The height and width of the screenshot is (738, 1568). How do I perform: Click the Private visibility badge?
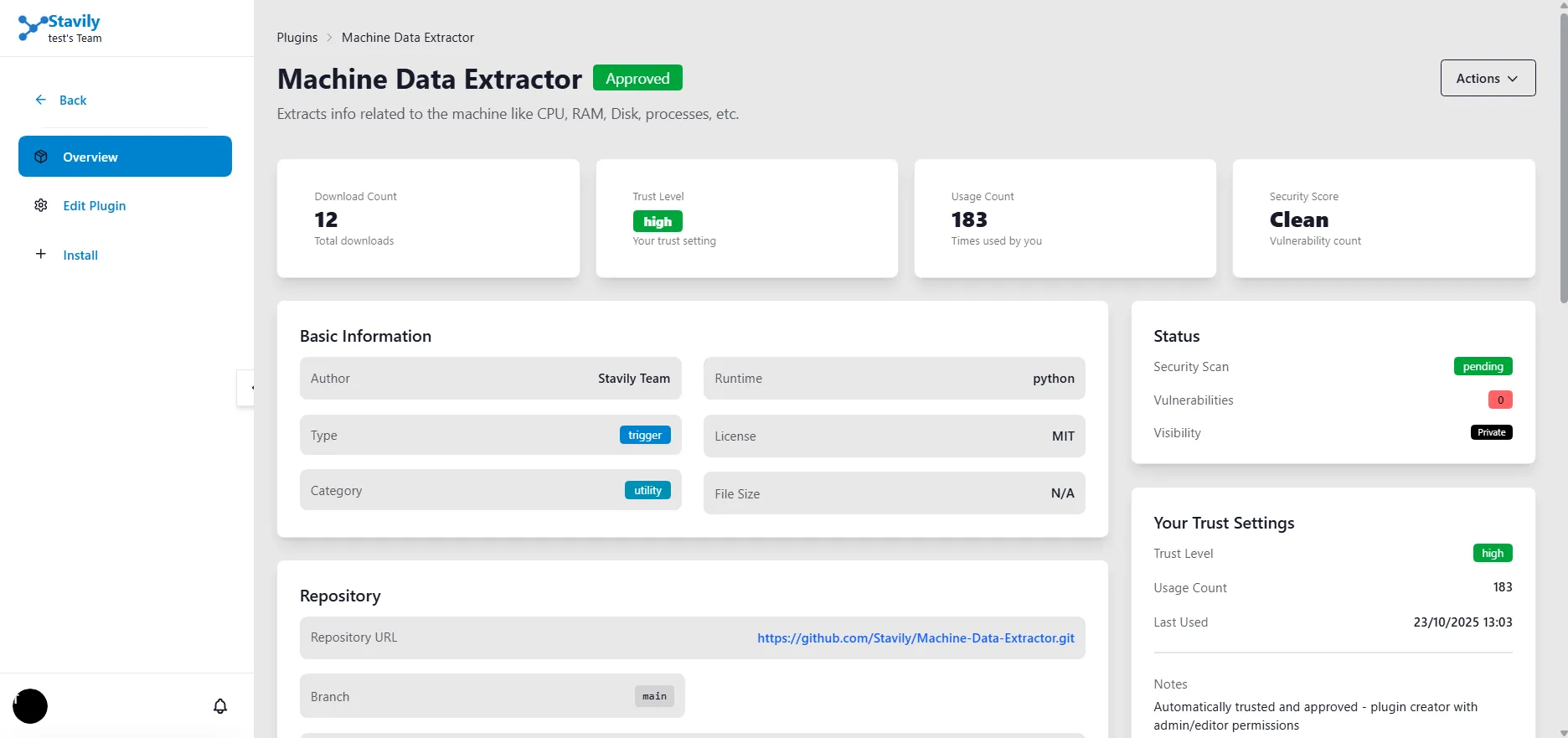(1491, 432)
